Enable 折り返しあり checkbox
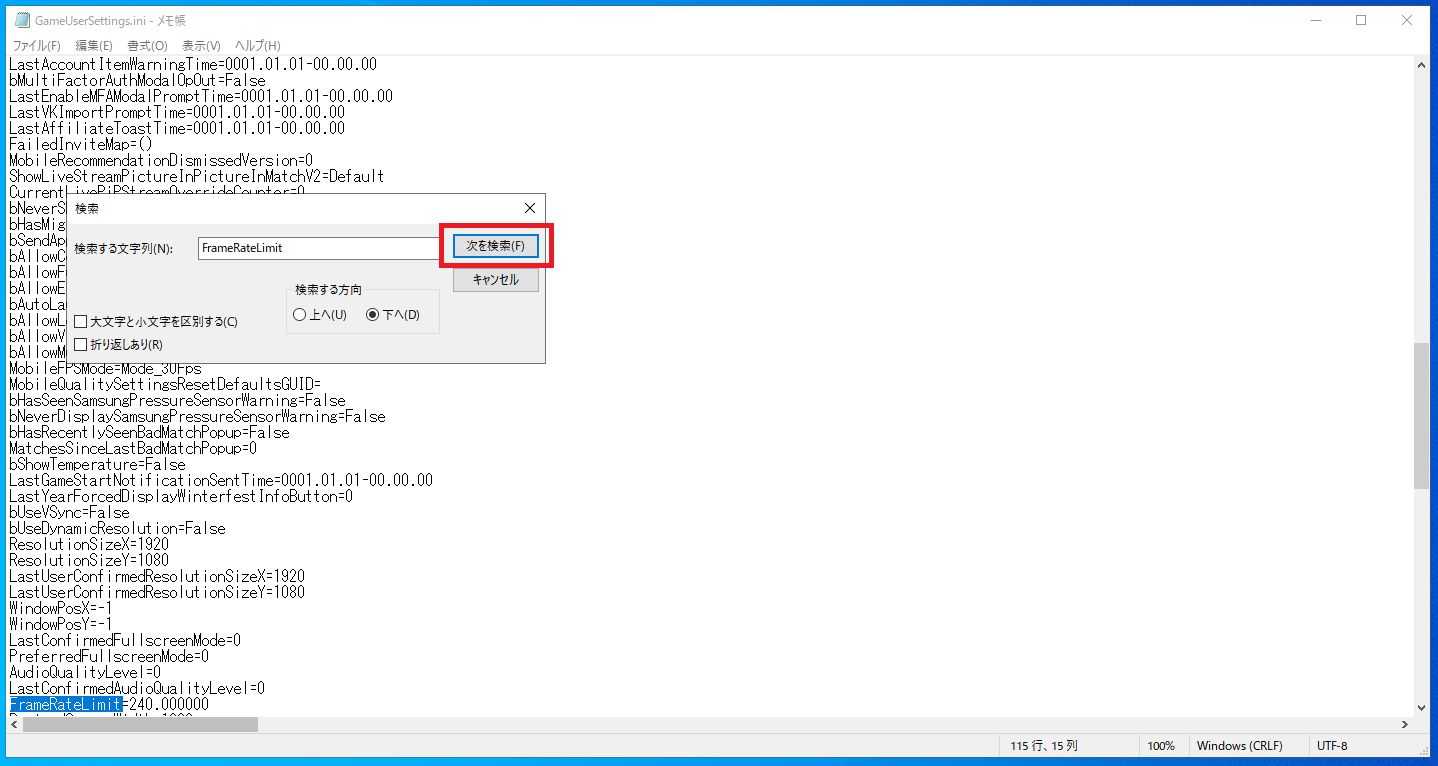Screen dimensions: 1438x766 [x=118, y=345]
